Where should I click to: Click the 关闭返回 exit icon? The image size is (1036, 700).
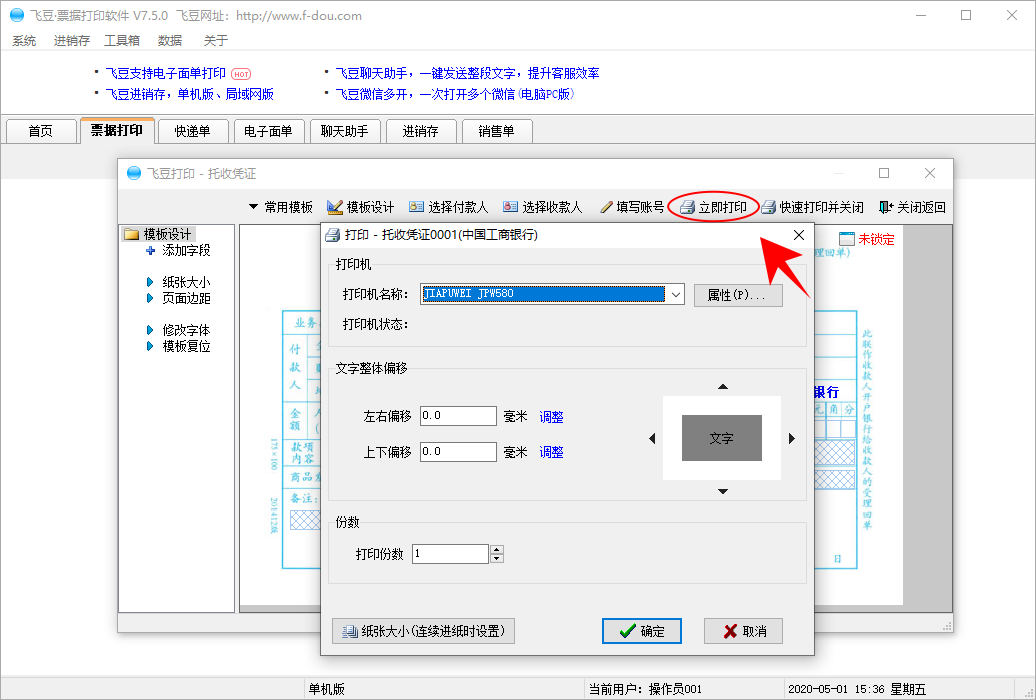click(885, 207)
